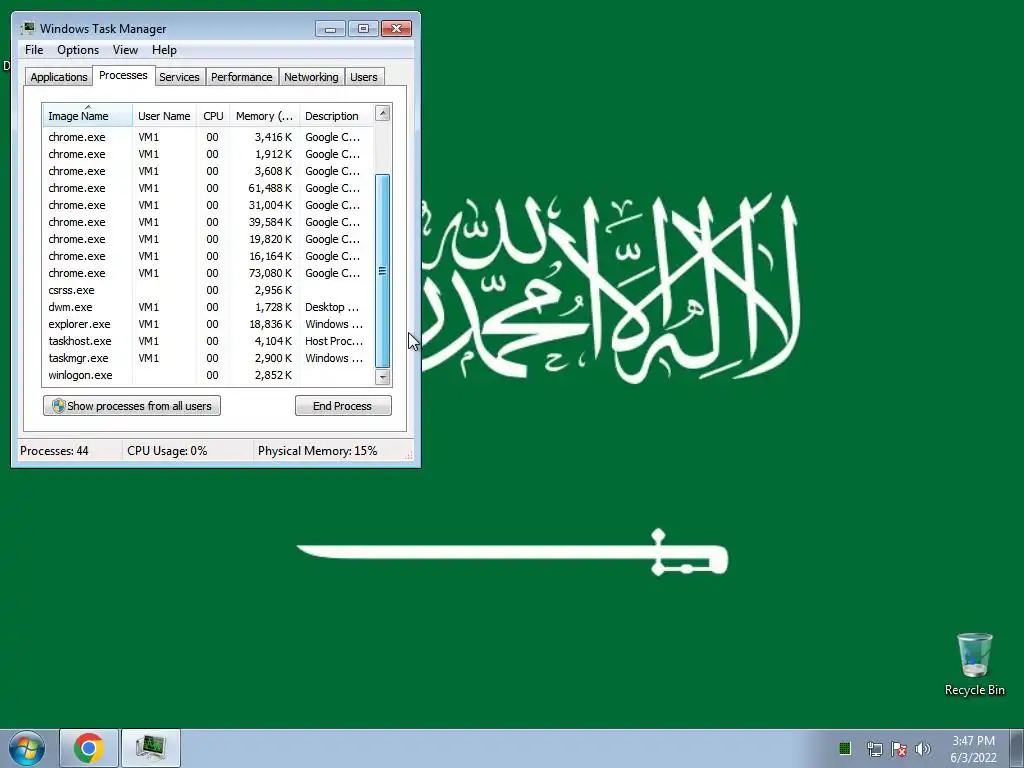1024x768 pixels.
Task: Click Show processes from all users
Action: pos(132,406)
